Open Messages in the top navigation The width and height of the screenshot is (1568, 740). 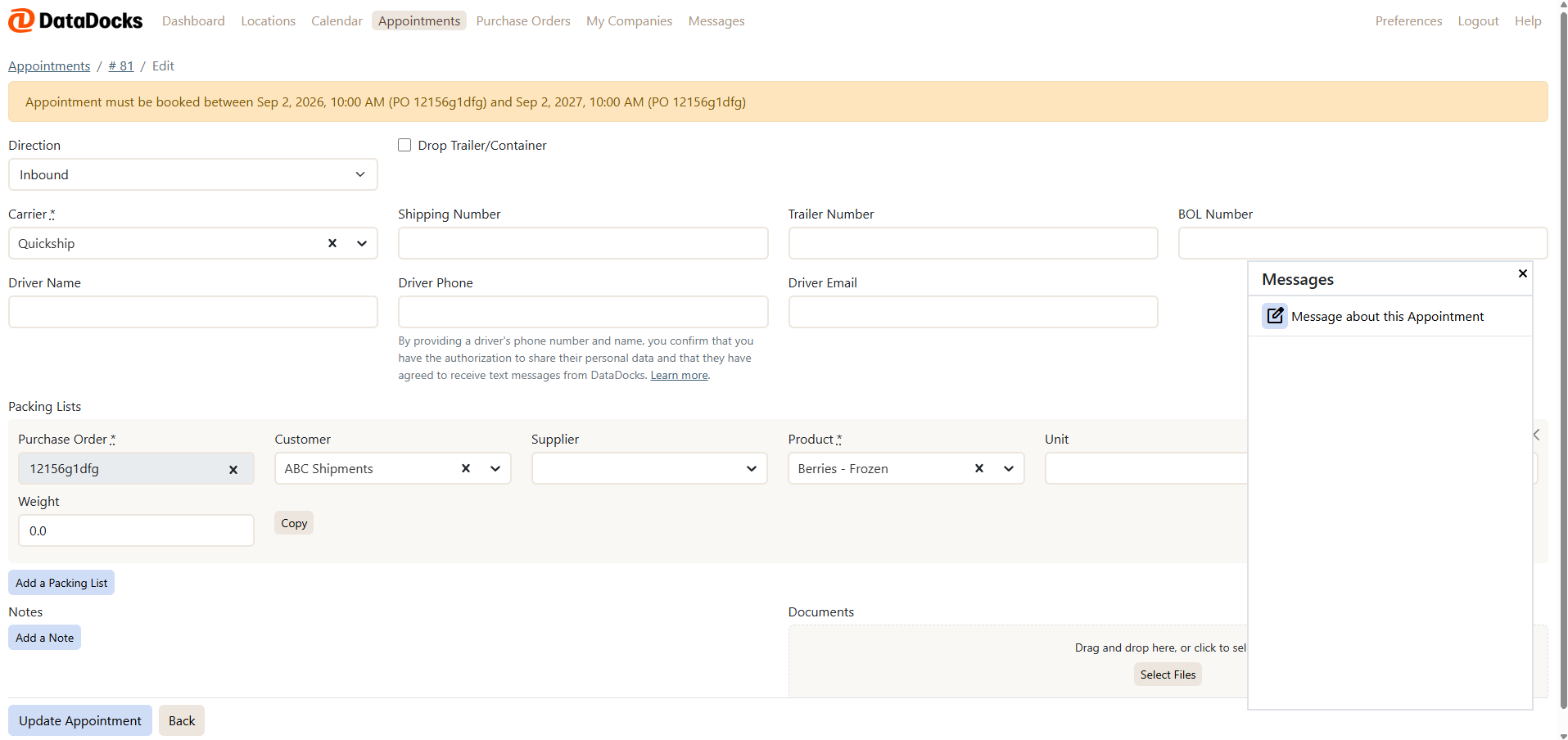(x=716, y=20)
